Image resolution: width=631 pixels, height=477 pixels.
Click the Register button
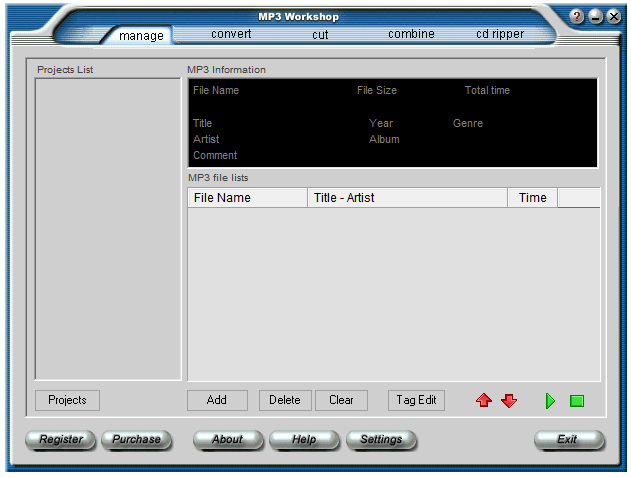coord(61,439)
